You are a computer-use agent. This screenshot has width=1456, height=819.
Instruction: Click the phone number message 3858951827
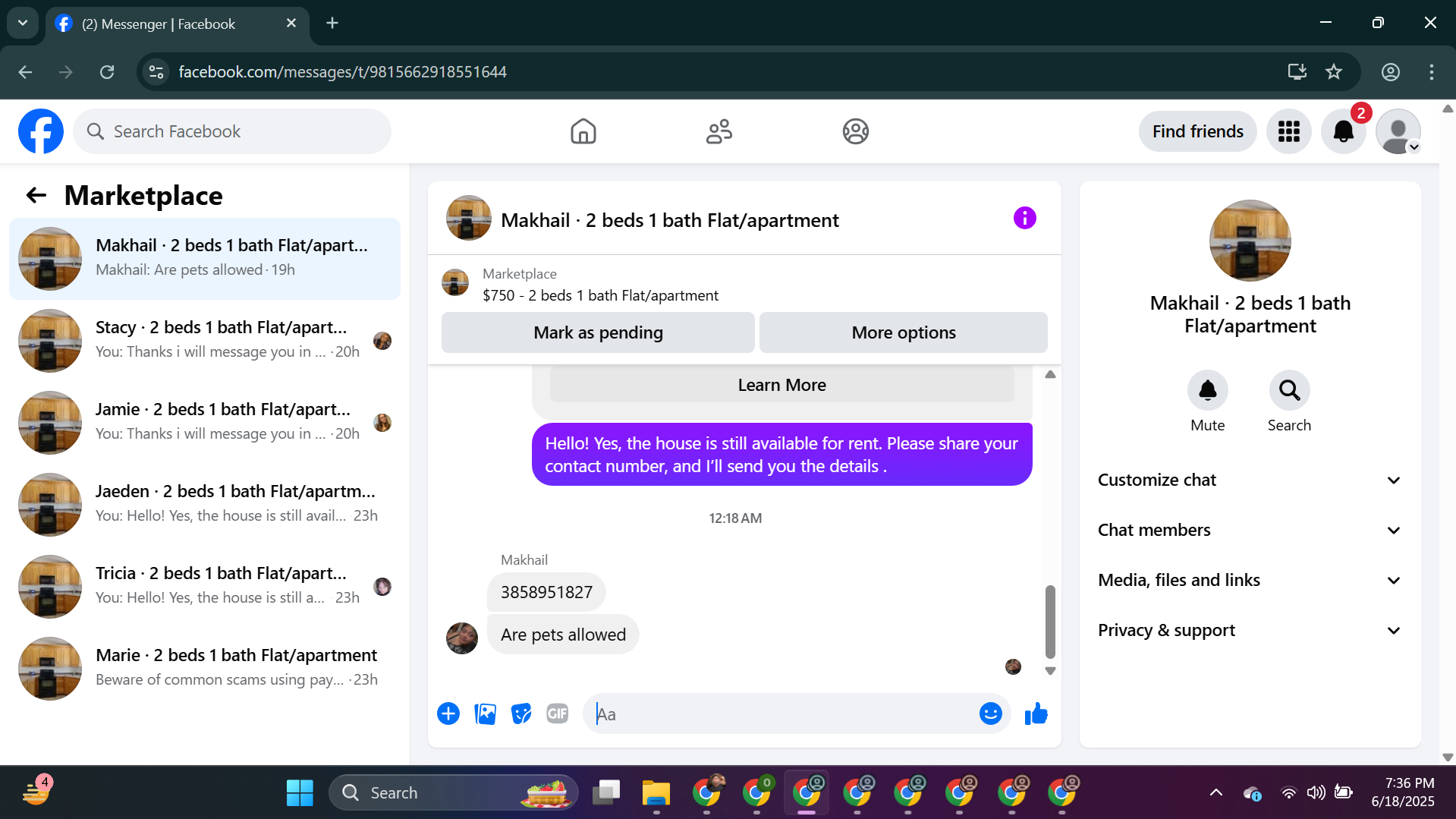tap(546, 592)
